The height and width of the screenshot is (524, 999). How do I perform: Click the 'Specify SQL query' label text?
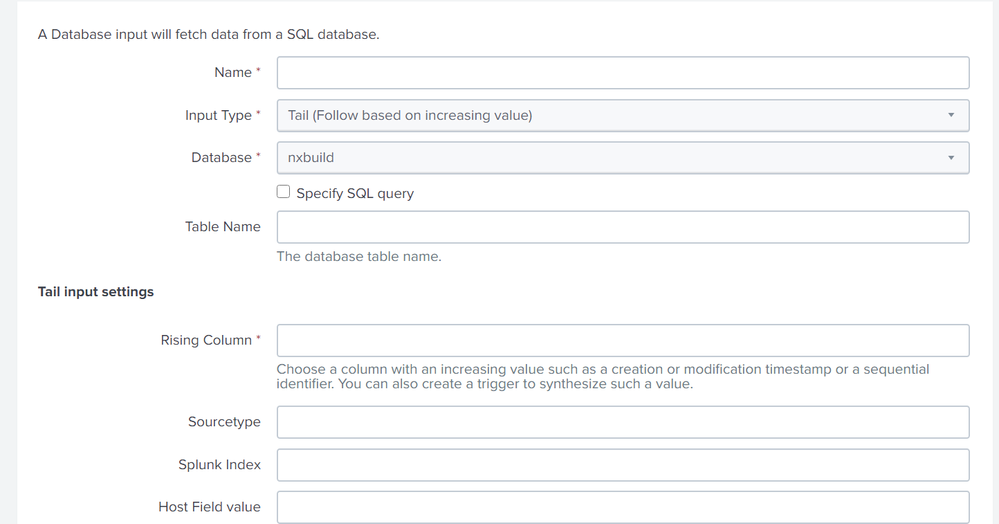[355, 193]
